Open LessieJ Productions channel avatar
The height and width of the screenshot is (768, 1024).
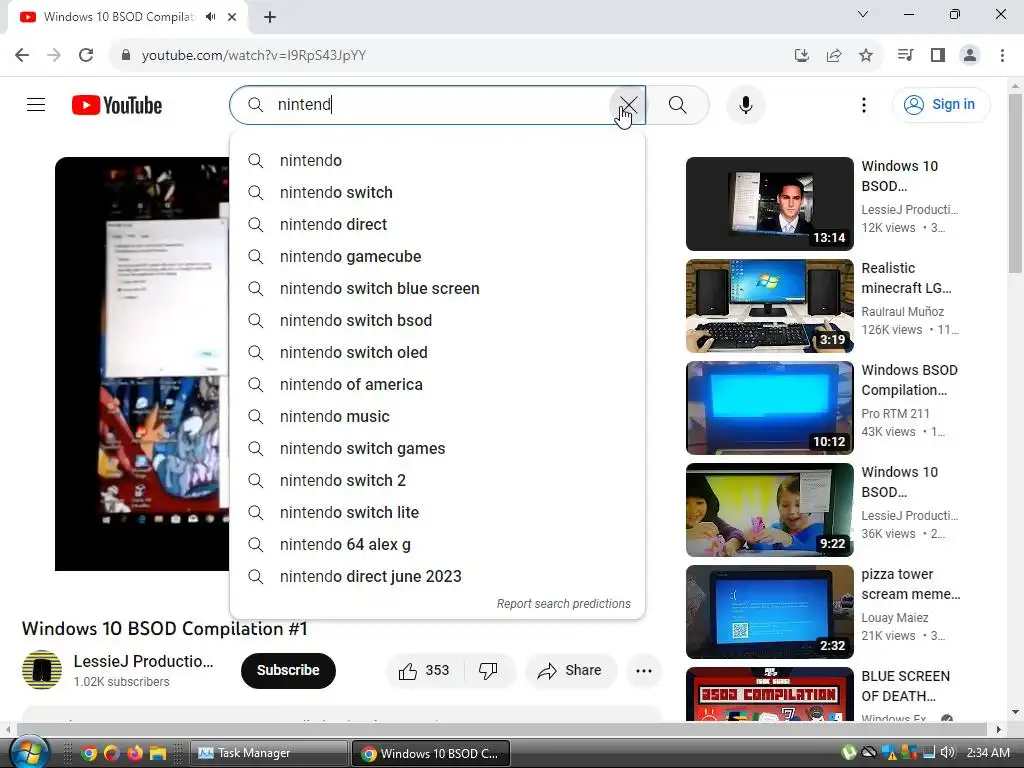42,670
